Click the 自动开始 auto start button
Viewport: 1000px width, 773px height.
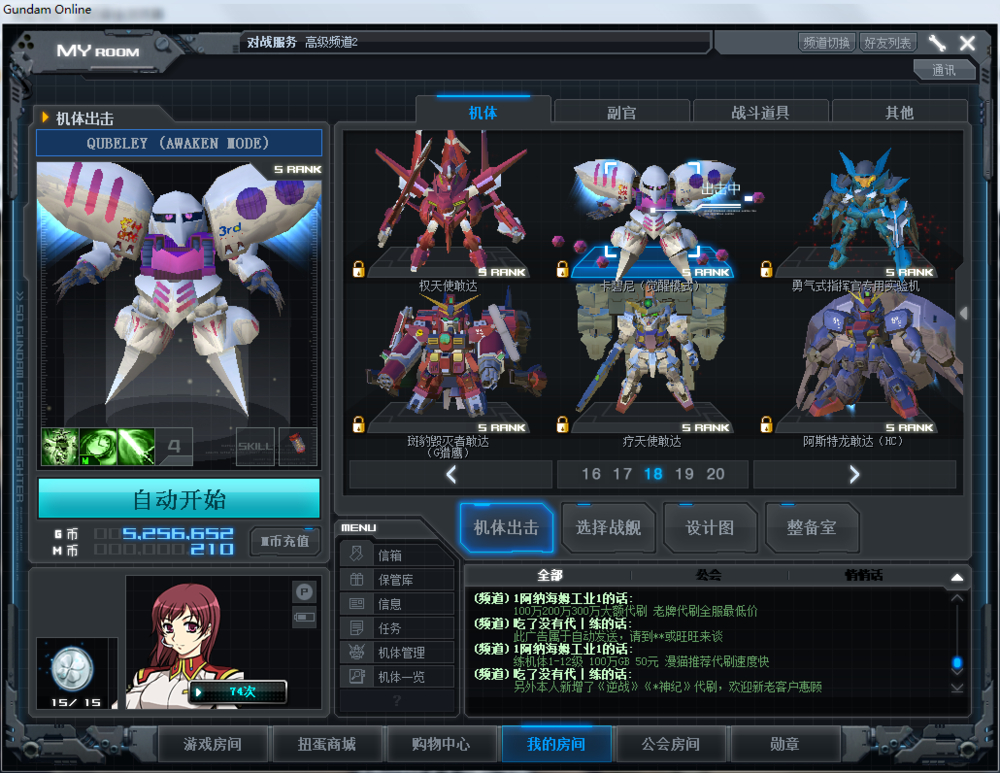click(179, 499)
